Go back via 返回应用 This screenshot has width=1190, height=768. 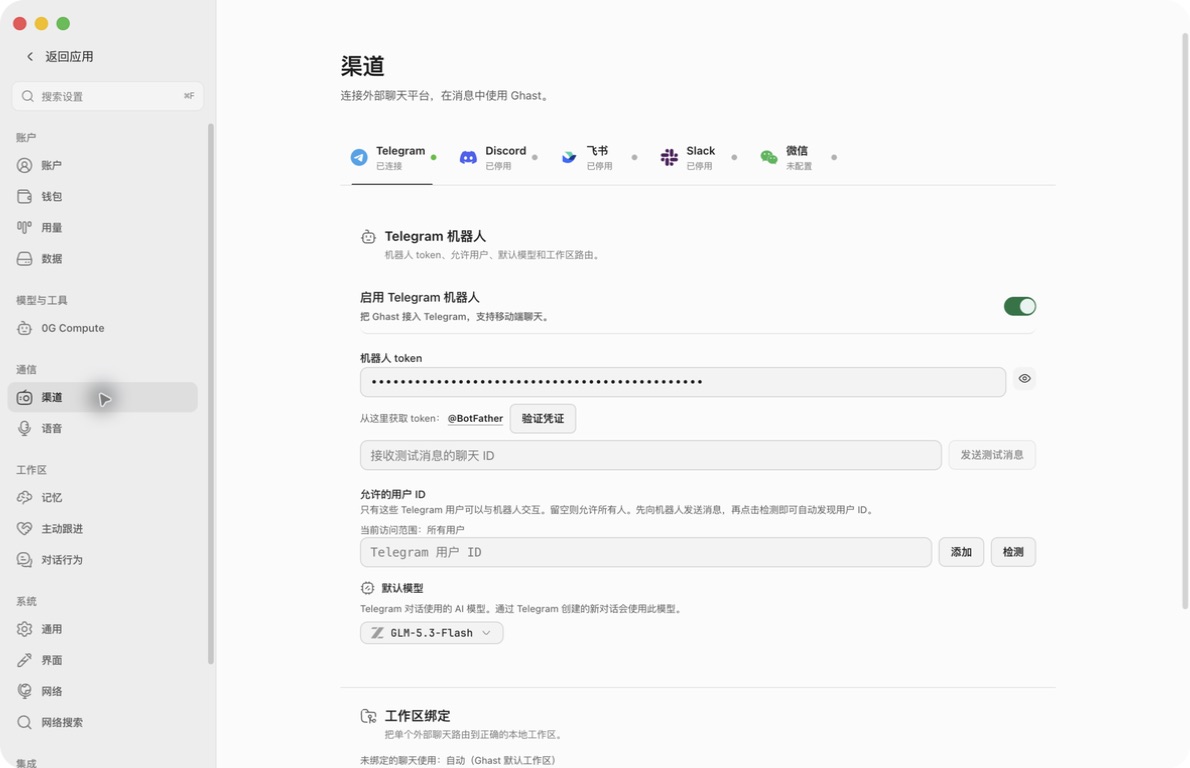(x=59, y=56)
